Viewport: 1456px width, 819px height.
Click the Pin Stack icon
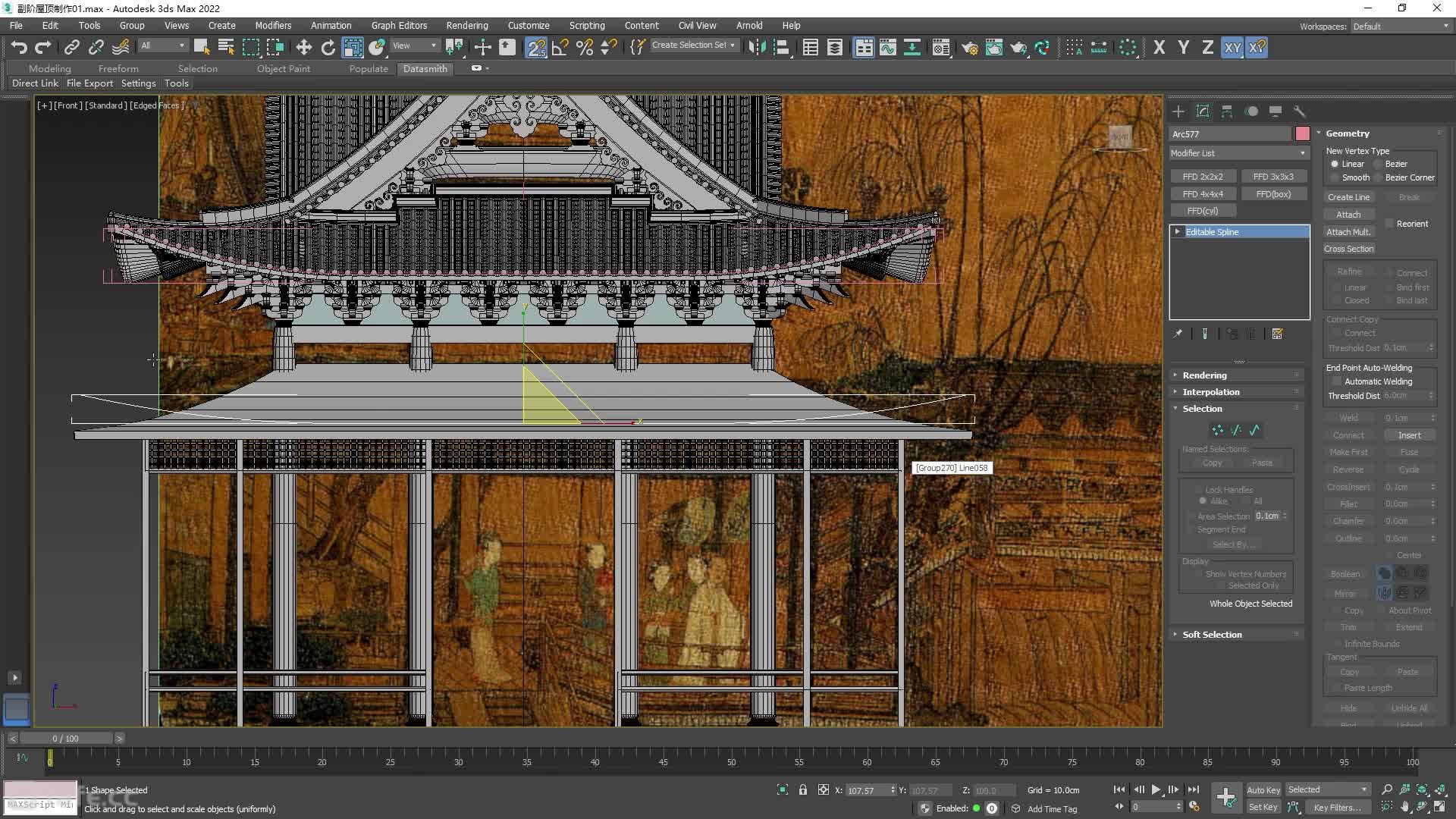pos(1178,334)
